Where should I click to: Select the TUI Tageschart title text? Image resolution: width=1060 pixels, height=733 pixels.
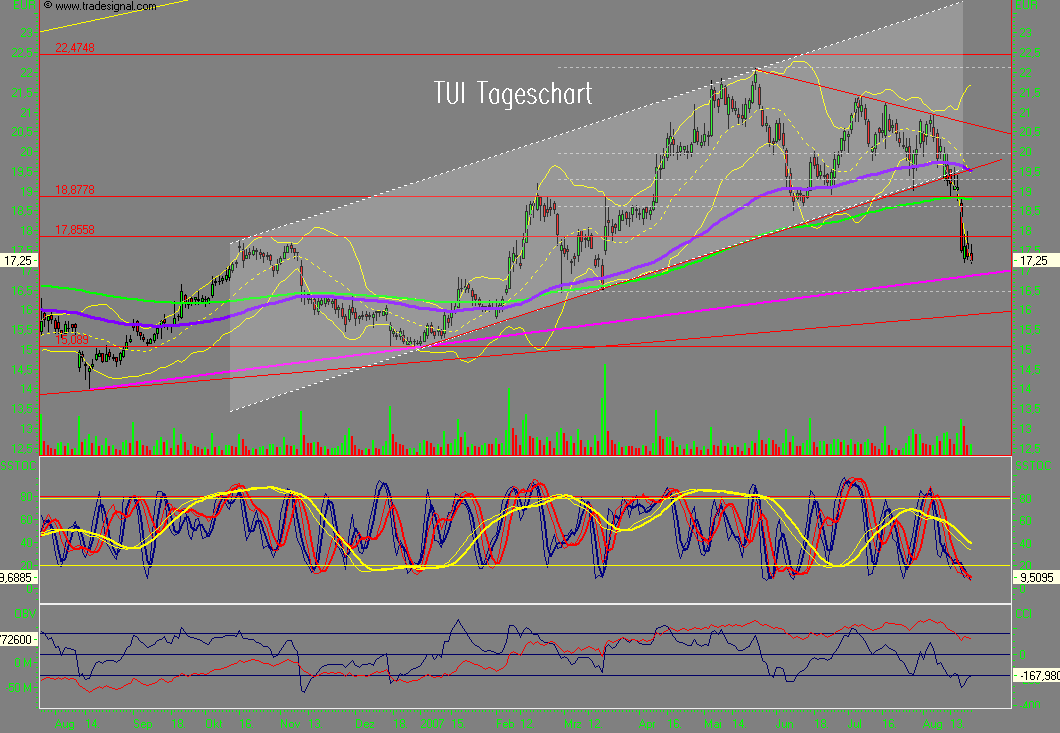(x=513, y=94)
